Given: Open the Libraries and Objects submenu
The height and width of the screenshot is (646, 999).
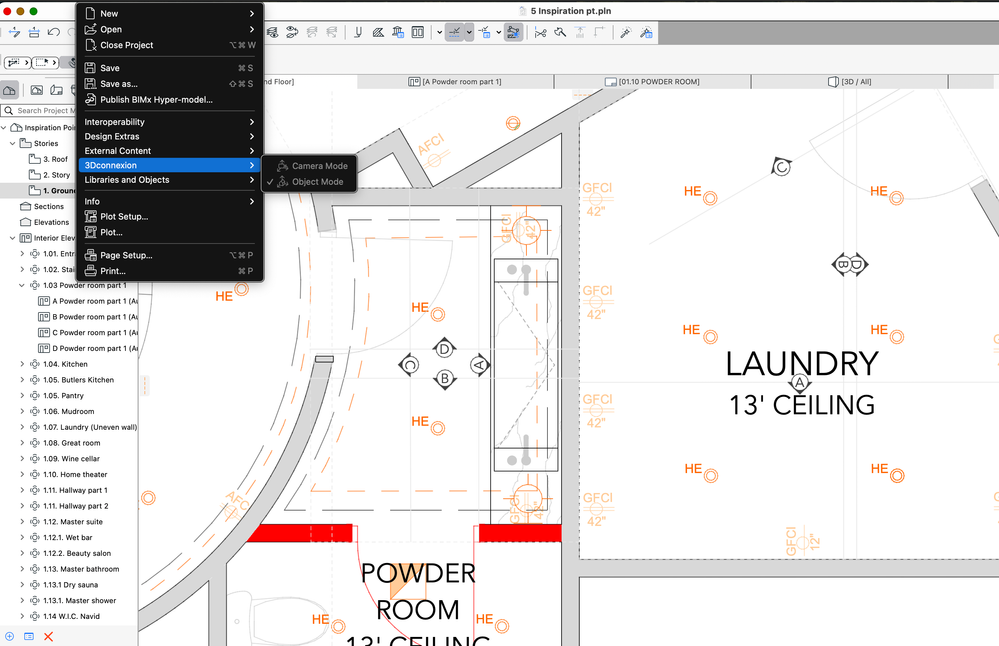Looking at the screenshot, I should click(x=169, y=180).
